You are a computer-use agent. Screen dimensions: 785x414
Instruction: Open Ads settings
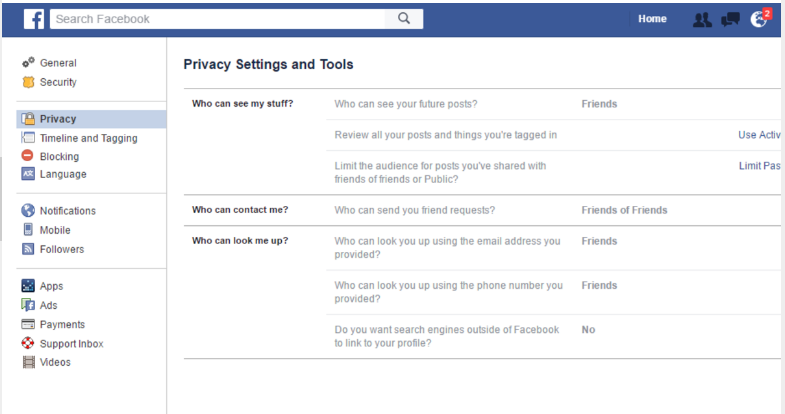(49, 305)
